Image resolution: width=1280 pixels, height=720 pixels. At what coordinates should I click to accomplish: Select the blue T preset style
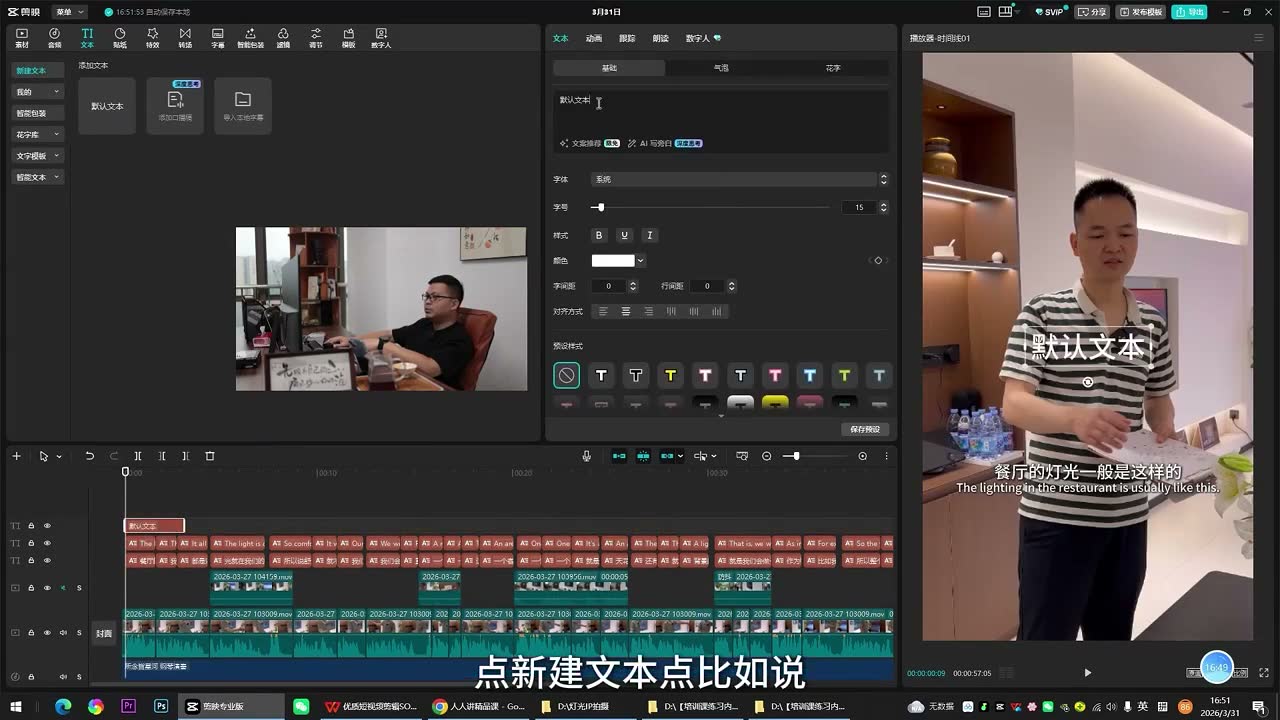[x=809, y=375]
